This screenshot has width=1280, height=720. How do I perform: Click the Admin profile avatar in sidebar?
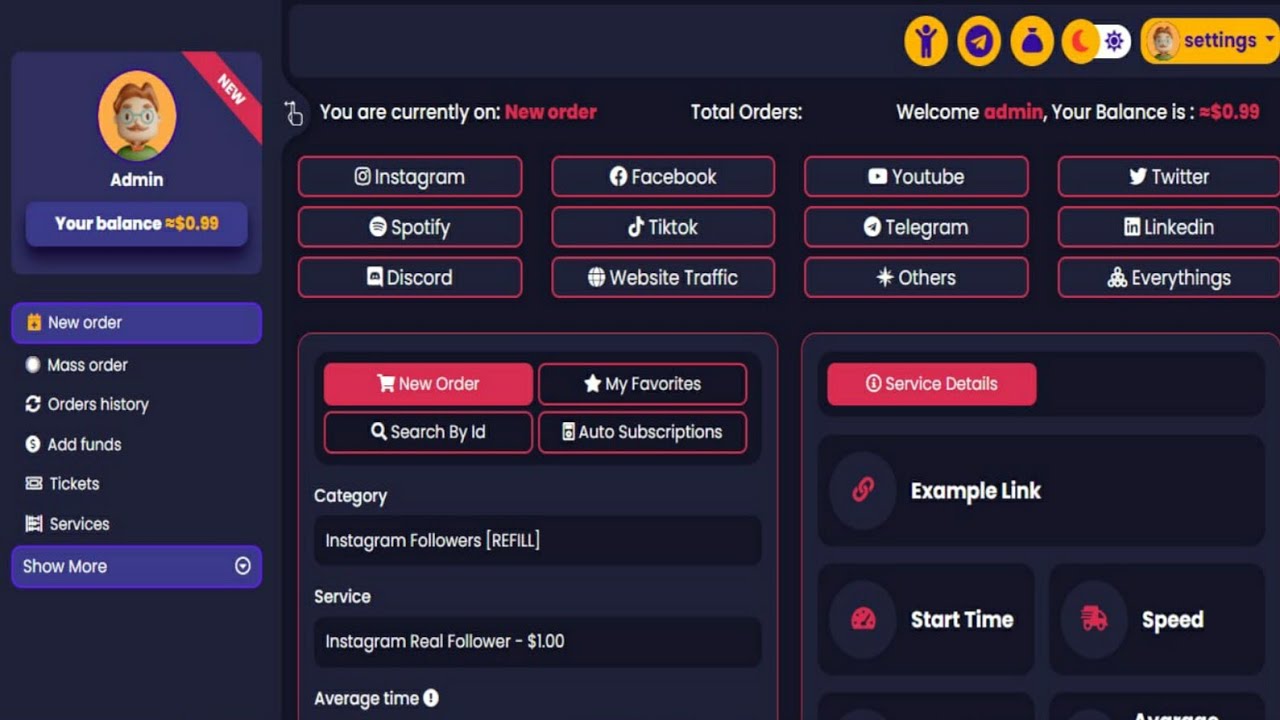[137, 116]
